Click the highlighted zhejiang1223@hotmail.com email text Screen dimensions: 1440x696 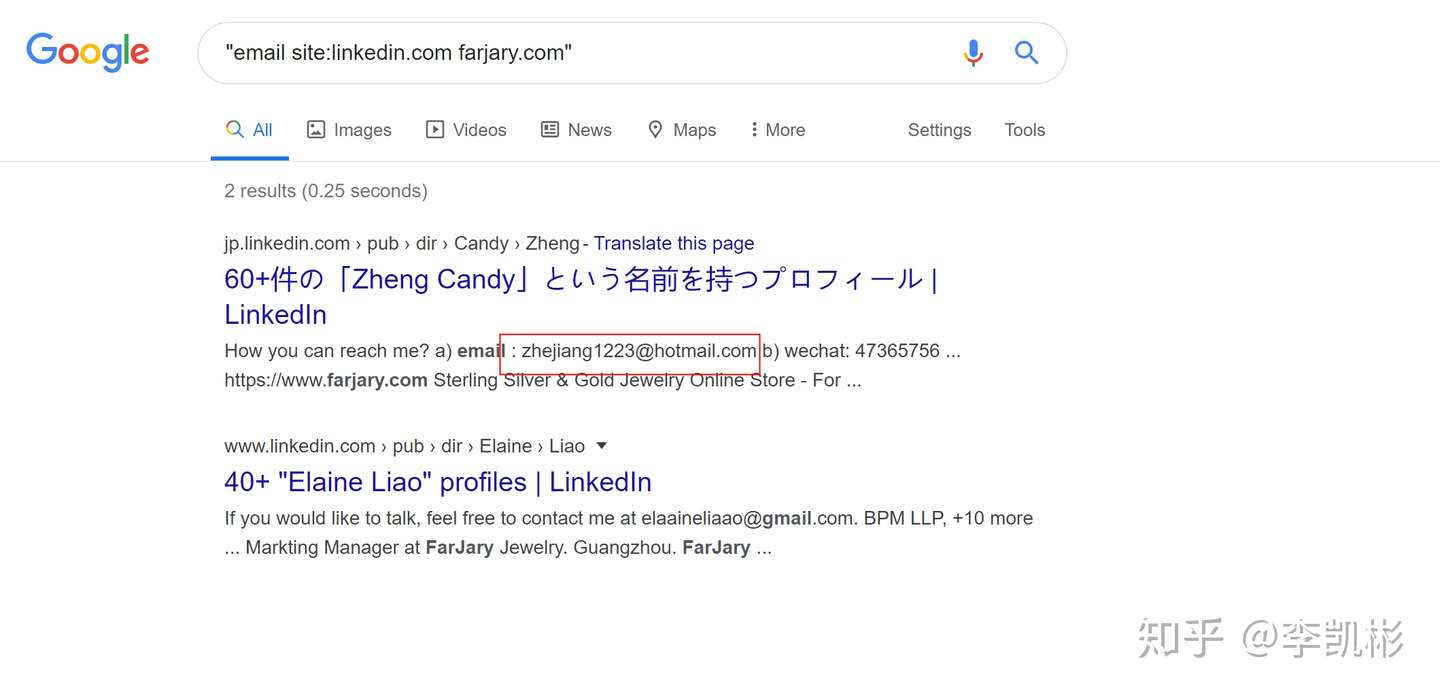click(x=638, y=351)
